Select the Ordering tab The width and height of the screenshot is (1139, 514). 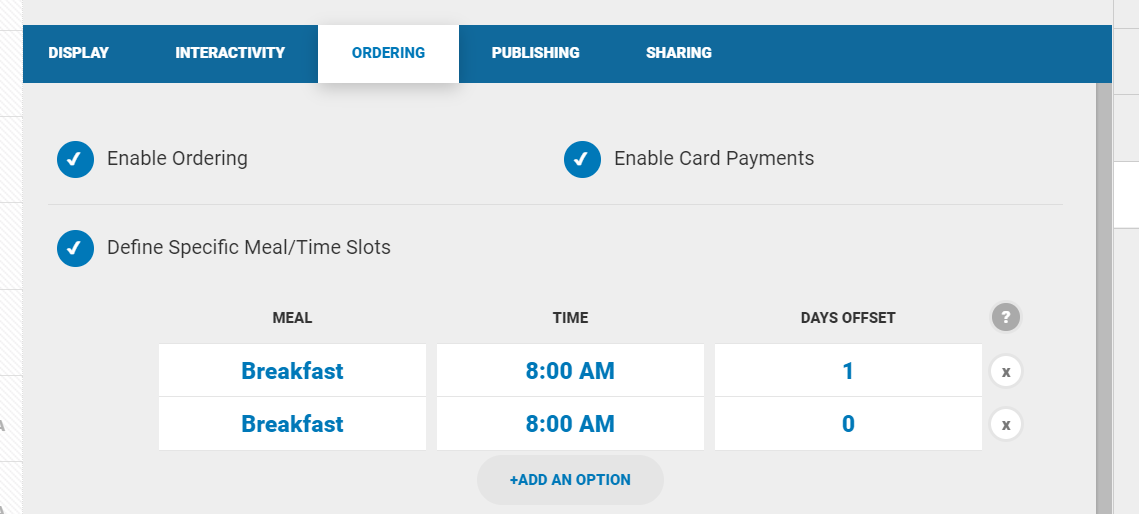pos(388,53)
